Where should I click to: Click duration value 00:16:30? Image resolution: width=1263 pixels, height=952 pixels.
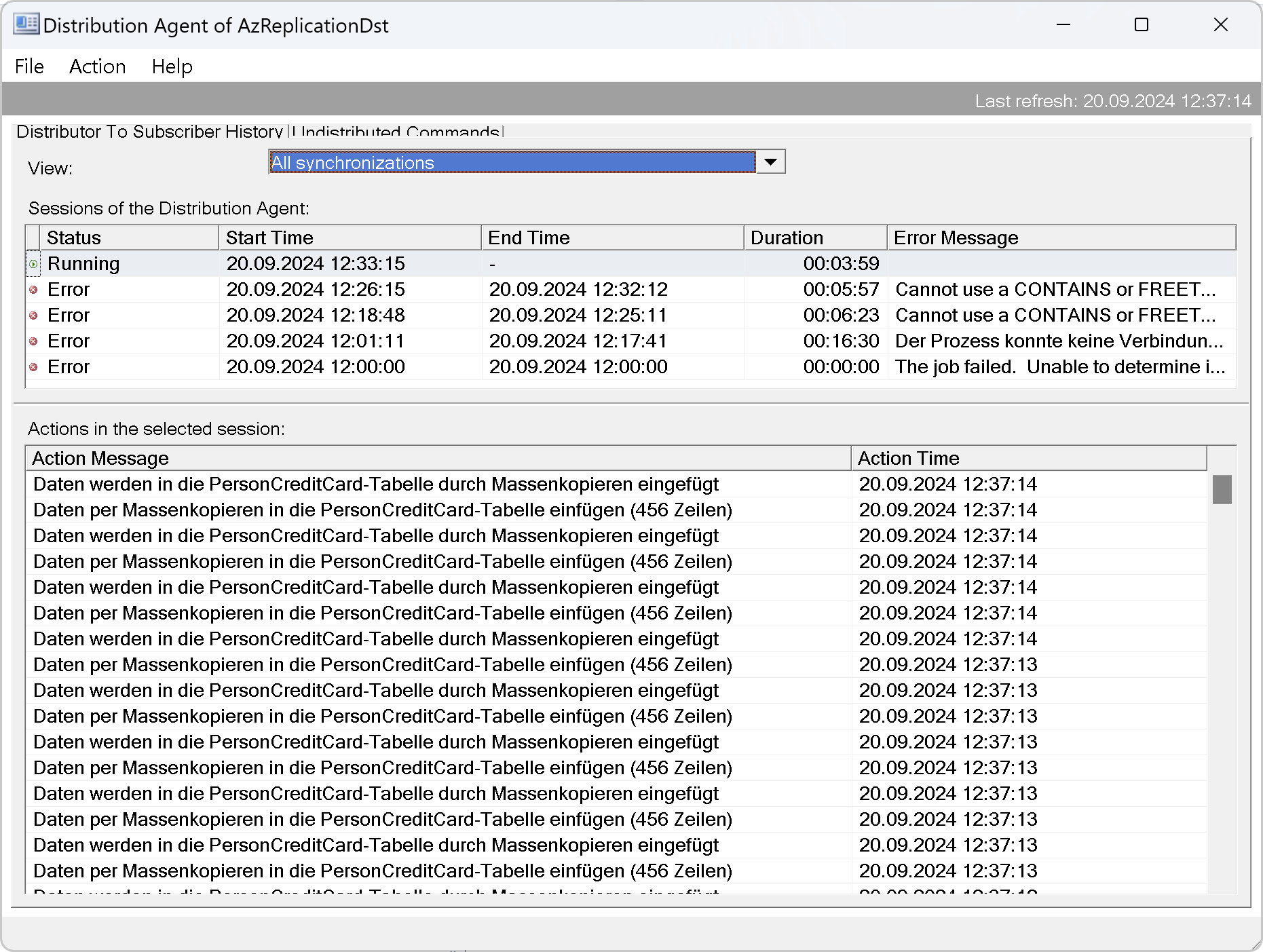(x=841, y=341)
